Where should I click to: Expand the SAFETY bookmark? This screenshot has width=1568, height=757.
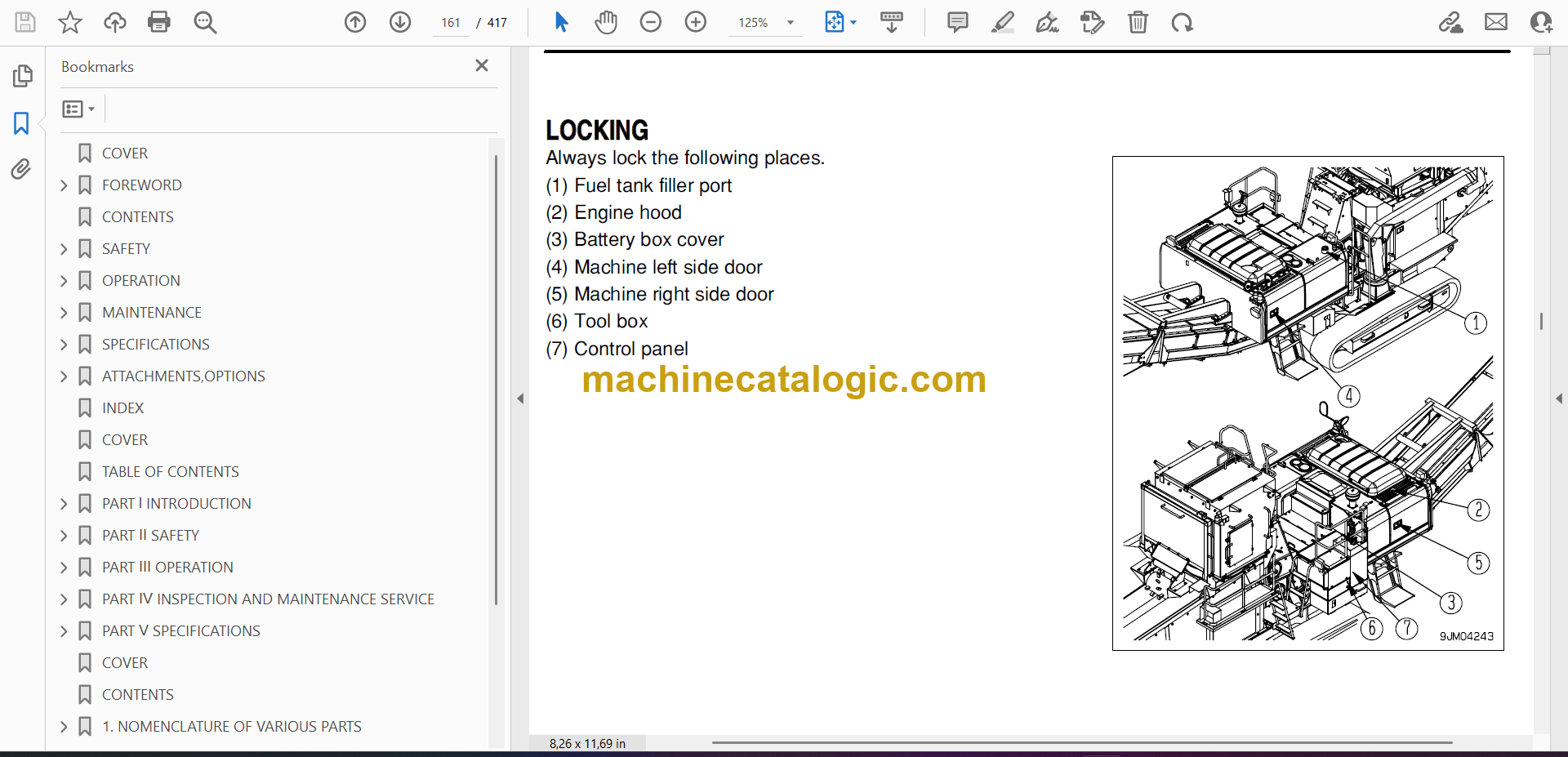click(x=65, y=249)
